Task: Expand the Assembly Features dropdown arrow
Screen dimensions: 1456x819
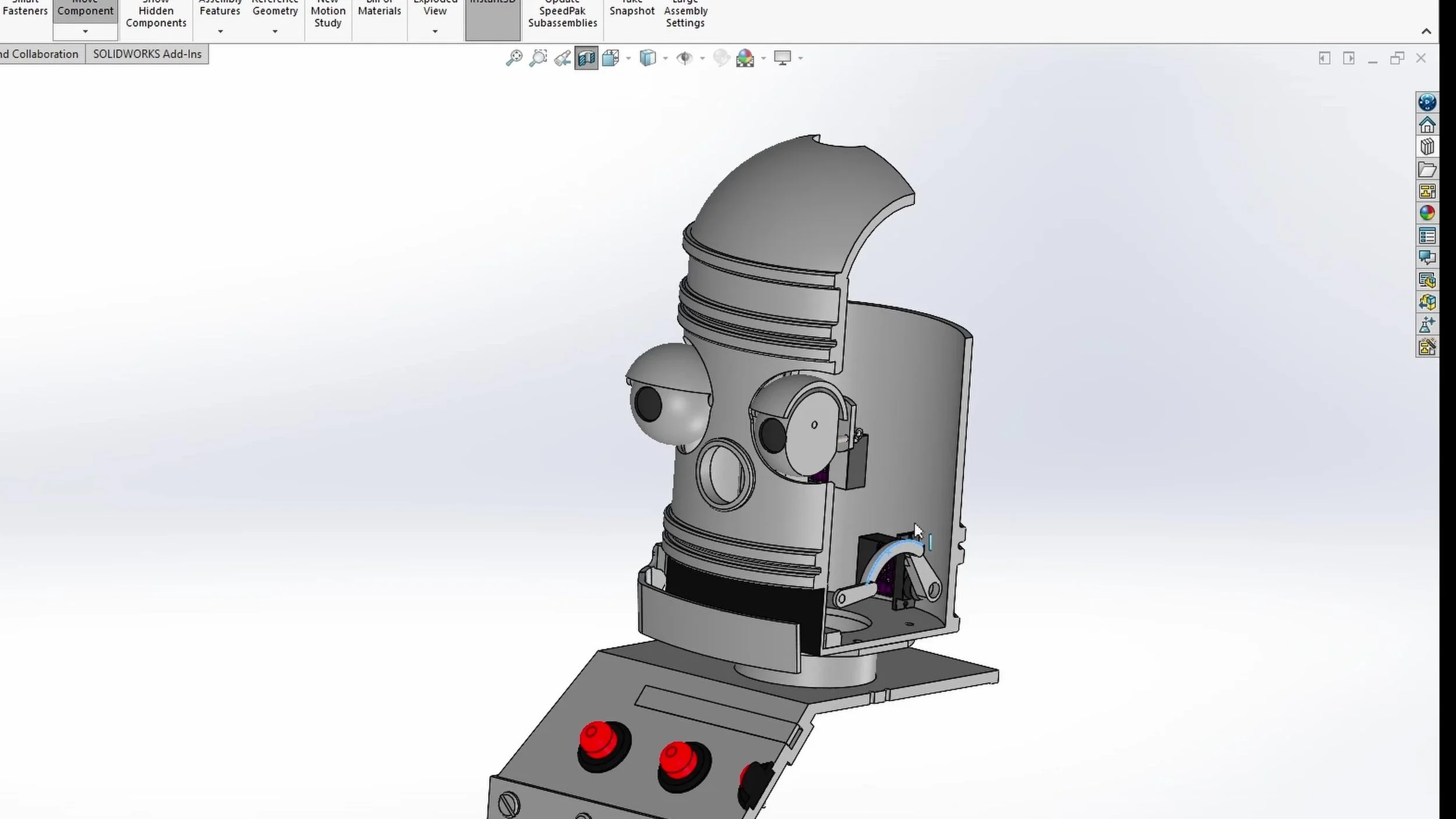Action: point(220,31)
